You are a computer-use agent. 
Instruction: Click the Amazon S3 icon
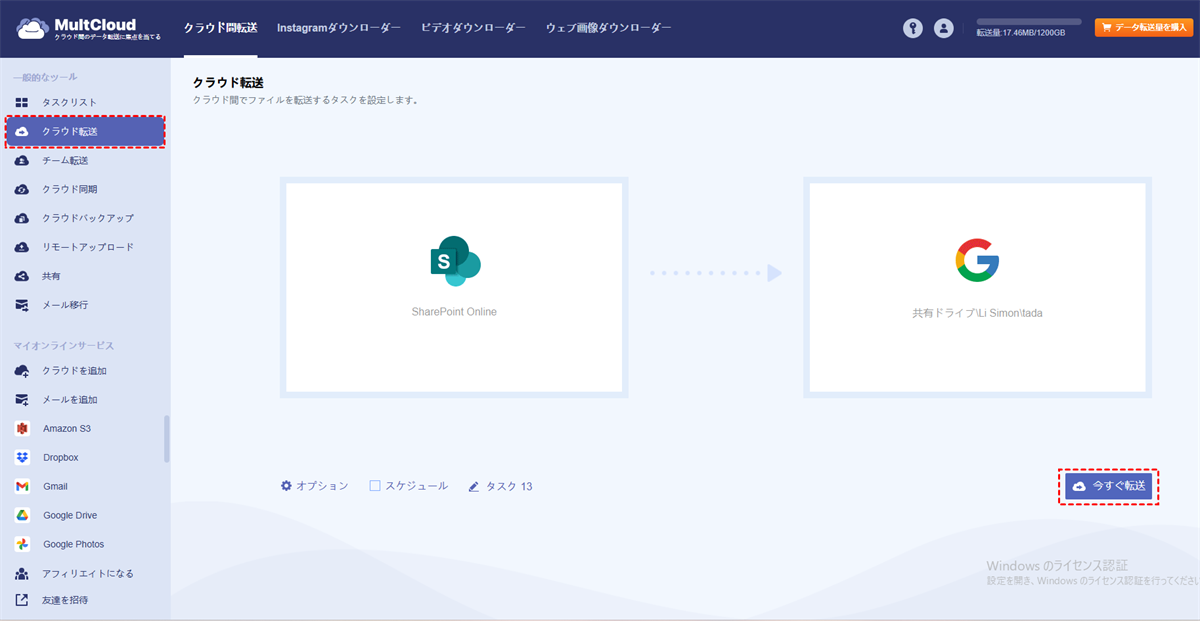point(22,429)
